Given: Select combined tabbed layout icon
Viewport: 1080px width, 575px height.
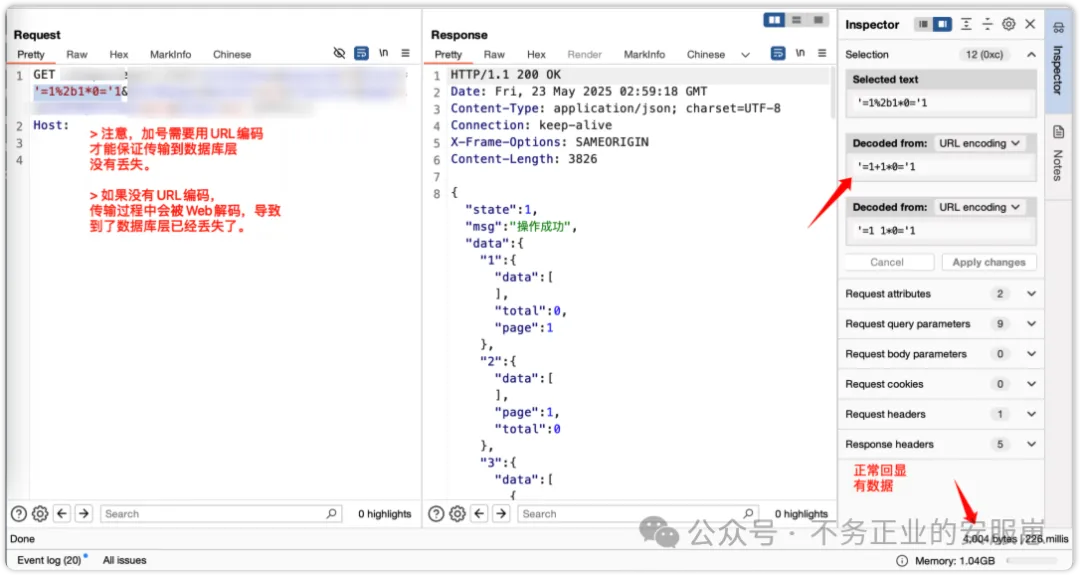Looking at the screenshot, I should point(818,20).
